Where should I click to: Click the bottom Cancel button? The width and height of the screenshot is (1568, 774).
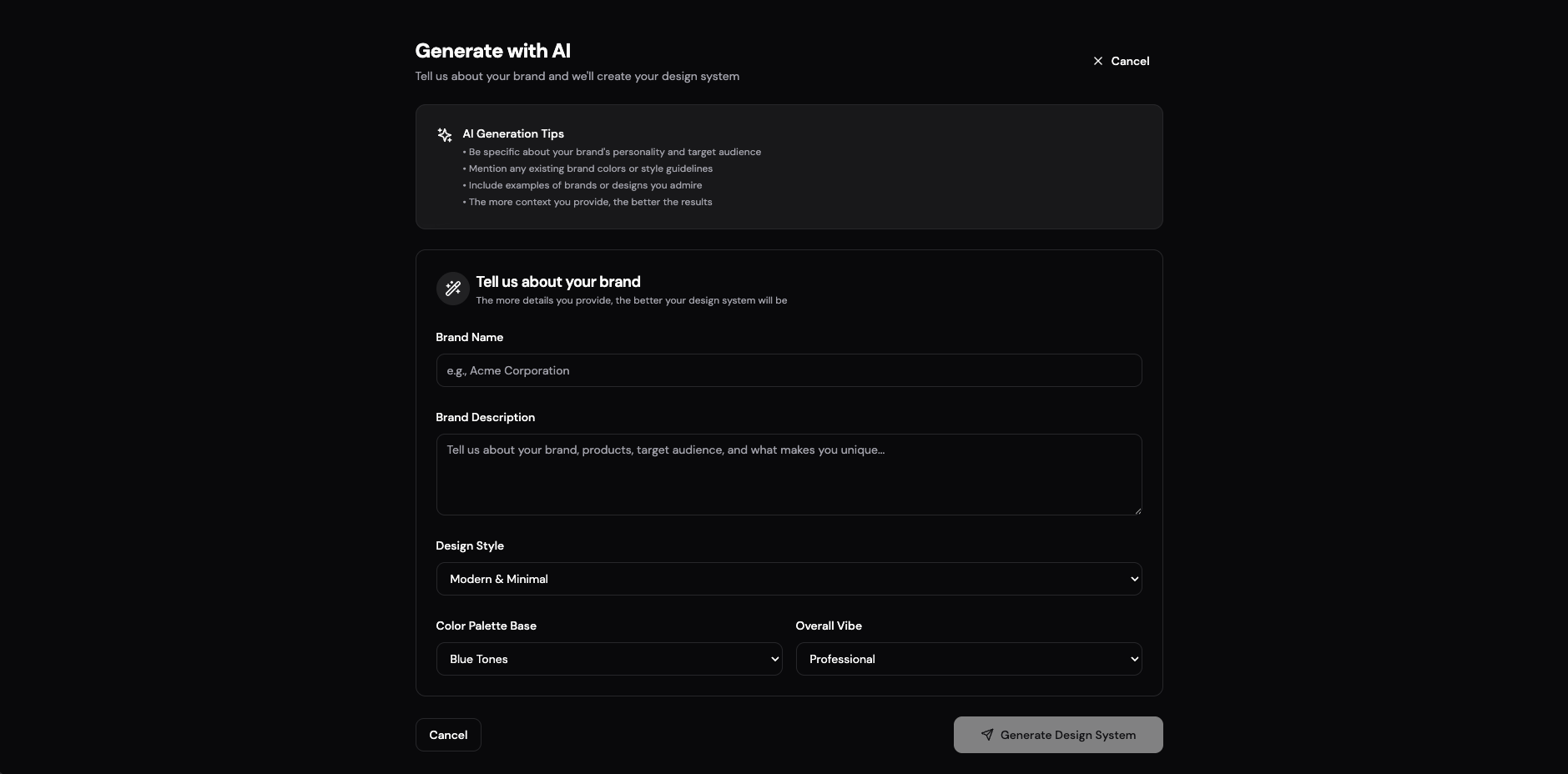(x=448, y=735)
